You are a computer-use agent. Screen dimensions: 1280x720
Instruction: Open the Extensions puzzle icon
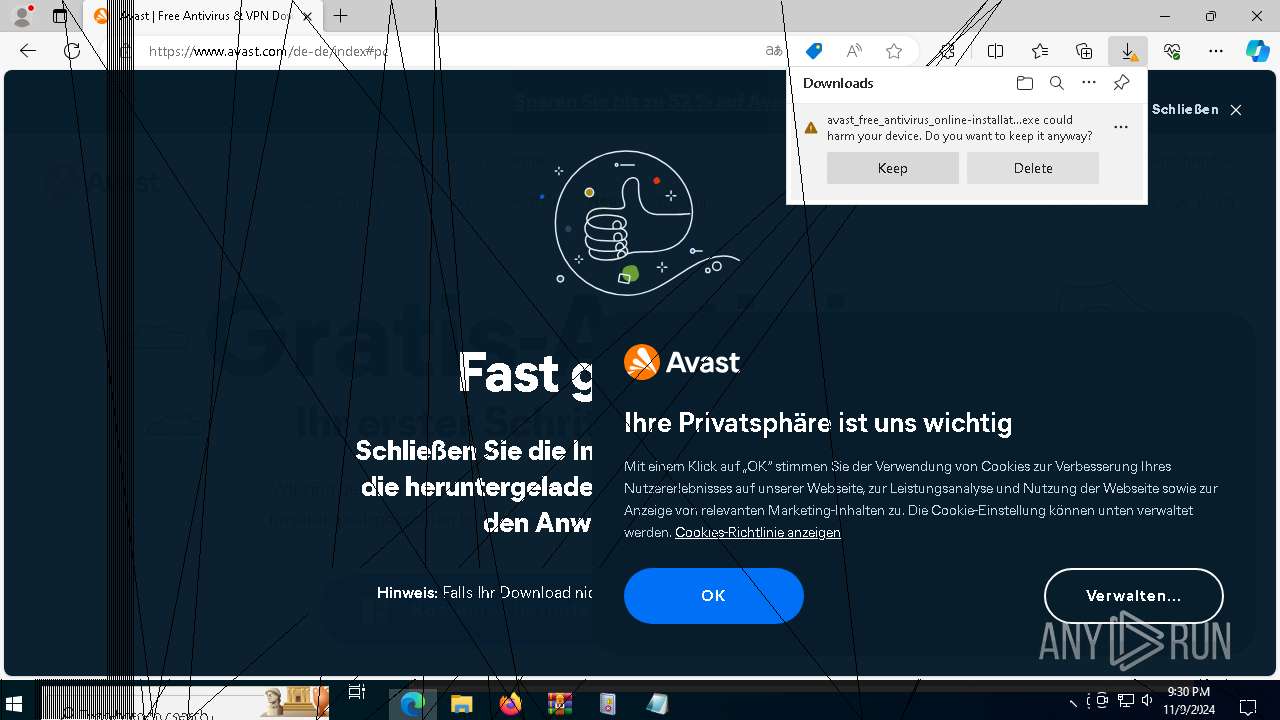(948, 51)
